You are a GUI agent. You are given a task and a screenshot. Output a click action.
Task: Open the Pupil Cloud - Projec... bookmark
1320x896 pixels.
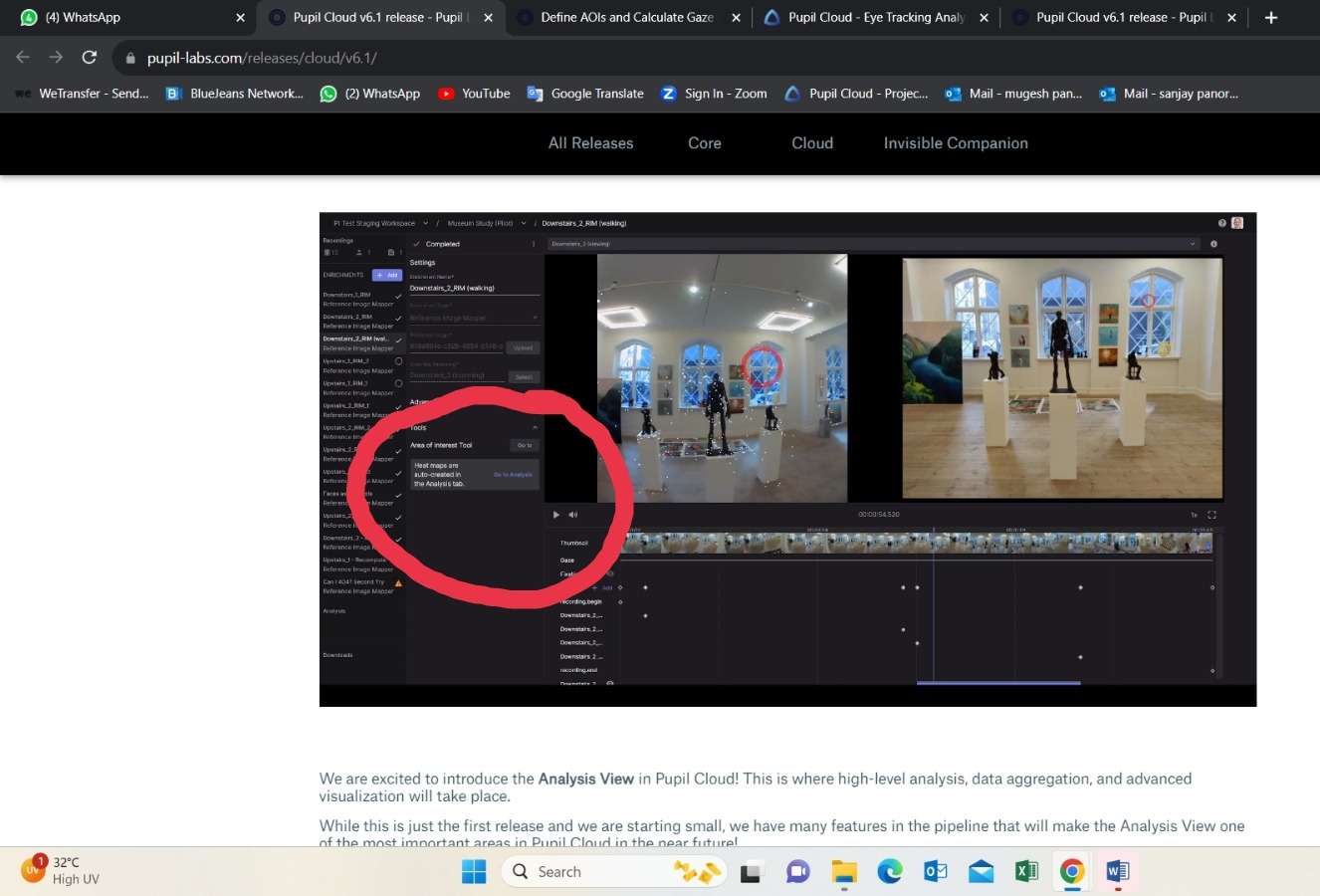point(856,94)
